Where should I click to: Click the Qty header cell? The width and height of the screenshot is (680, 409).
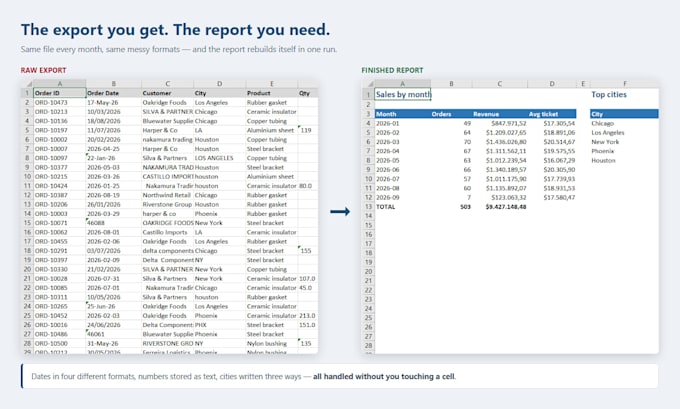tap(308, 93)
